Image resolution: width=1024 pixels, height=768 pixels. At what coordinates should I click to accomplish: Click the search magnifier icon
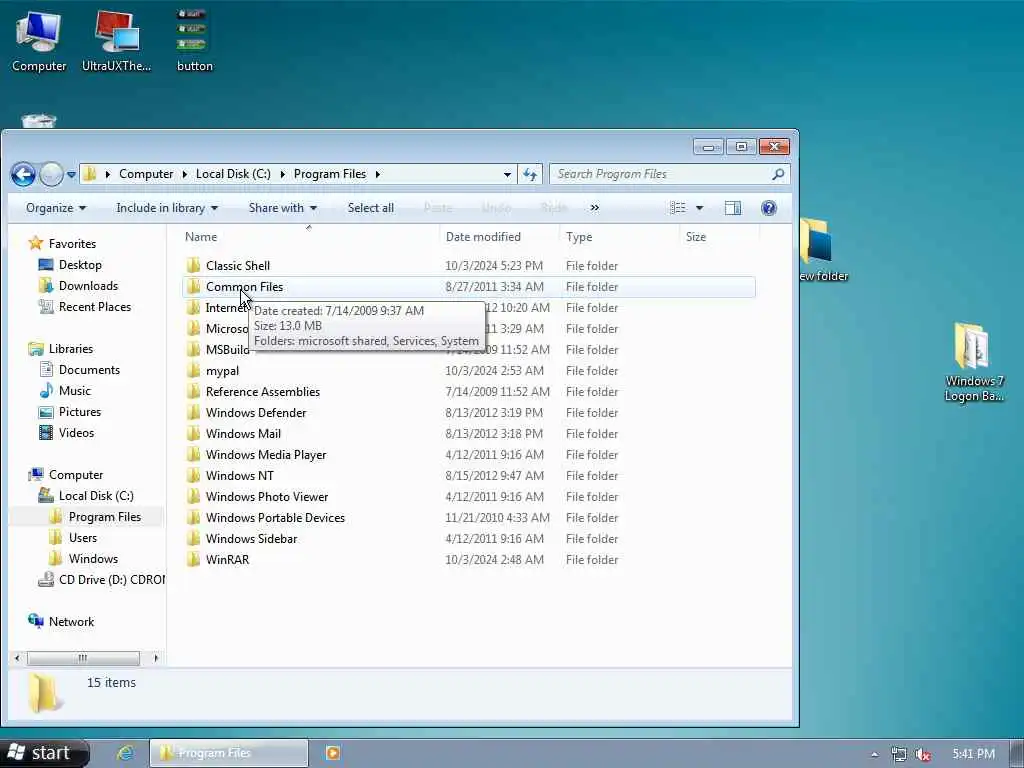click(778, 174)
